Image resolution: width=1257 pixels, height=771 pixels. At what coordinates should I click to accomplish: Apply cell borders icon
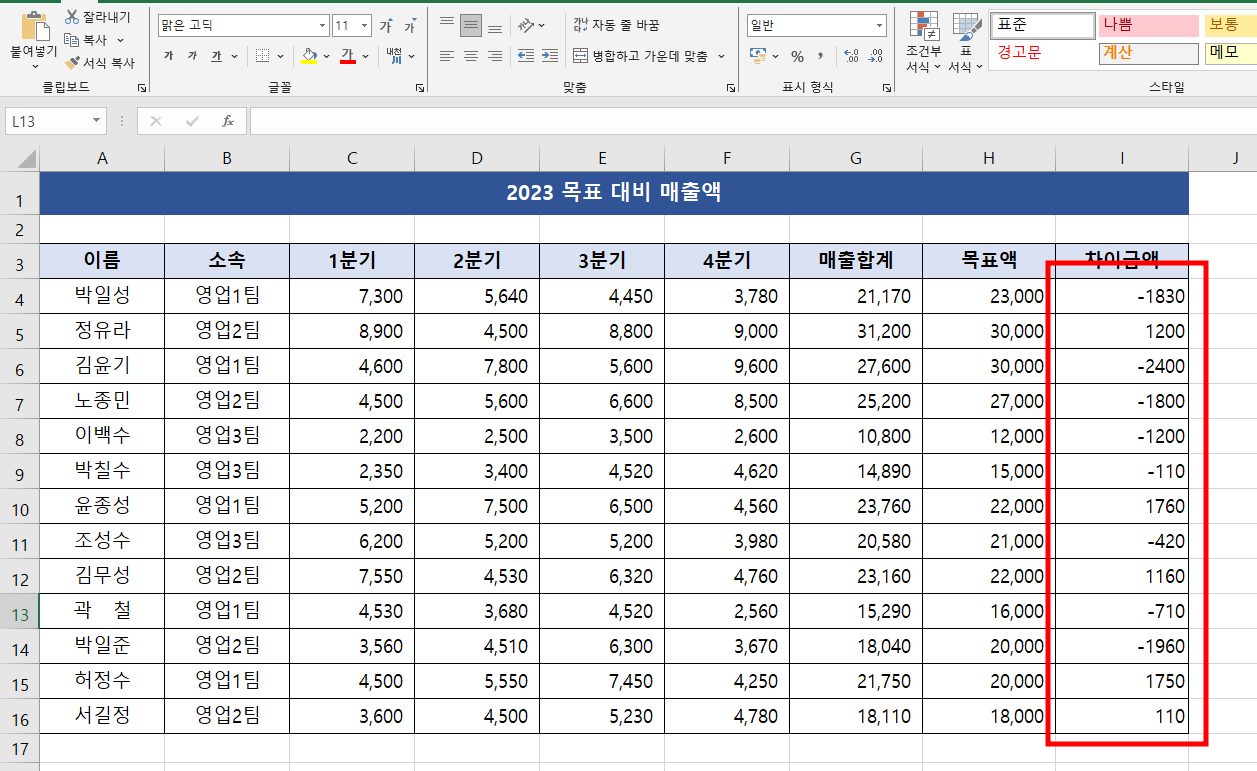point(262,56)
